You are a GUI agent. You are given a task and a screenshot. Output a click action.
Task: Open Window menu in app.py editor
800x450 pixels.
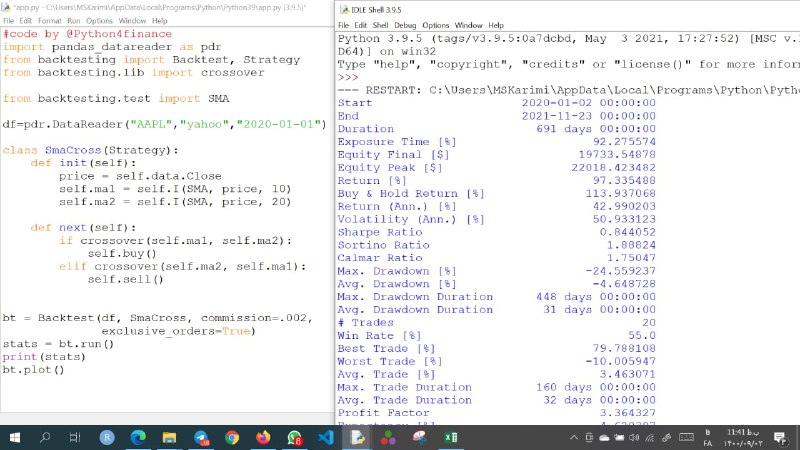[x=132, y=21]
